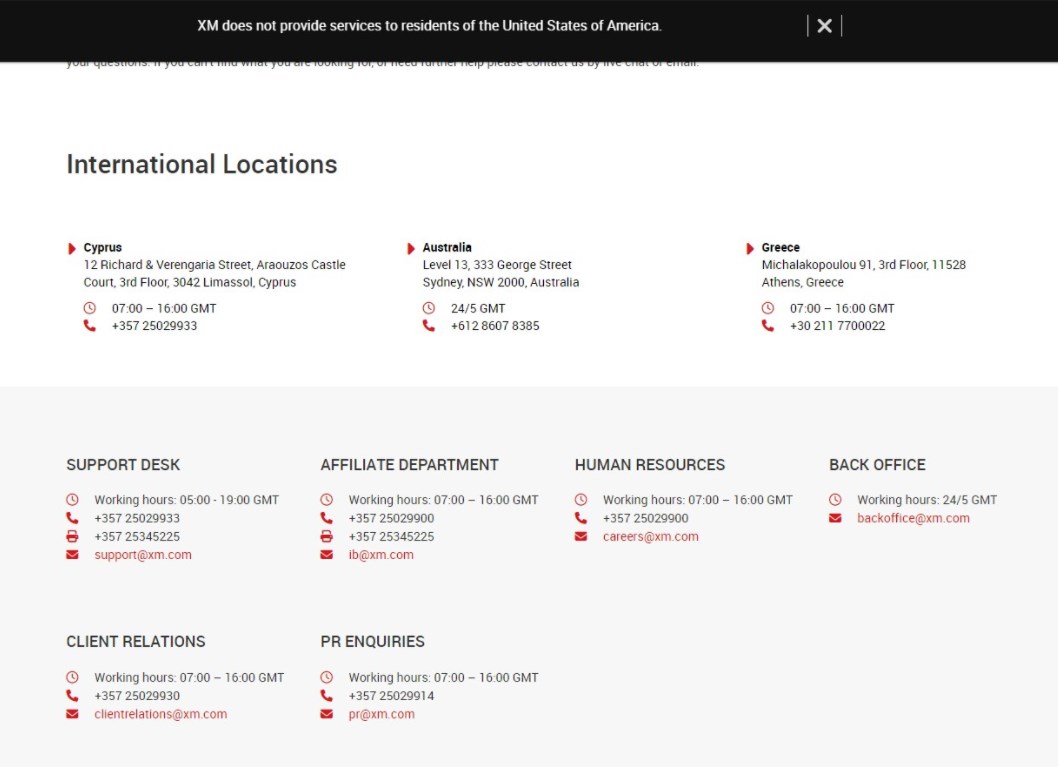Click the clientrelations@xm.com email link
This screenshot has height=767, width=1058.
(x=160, y=714)
